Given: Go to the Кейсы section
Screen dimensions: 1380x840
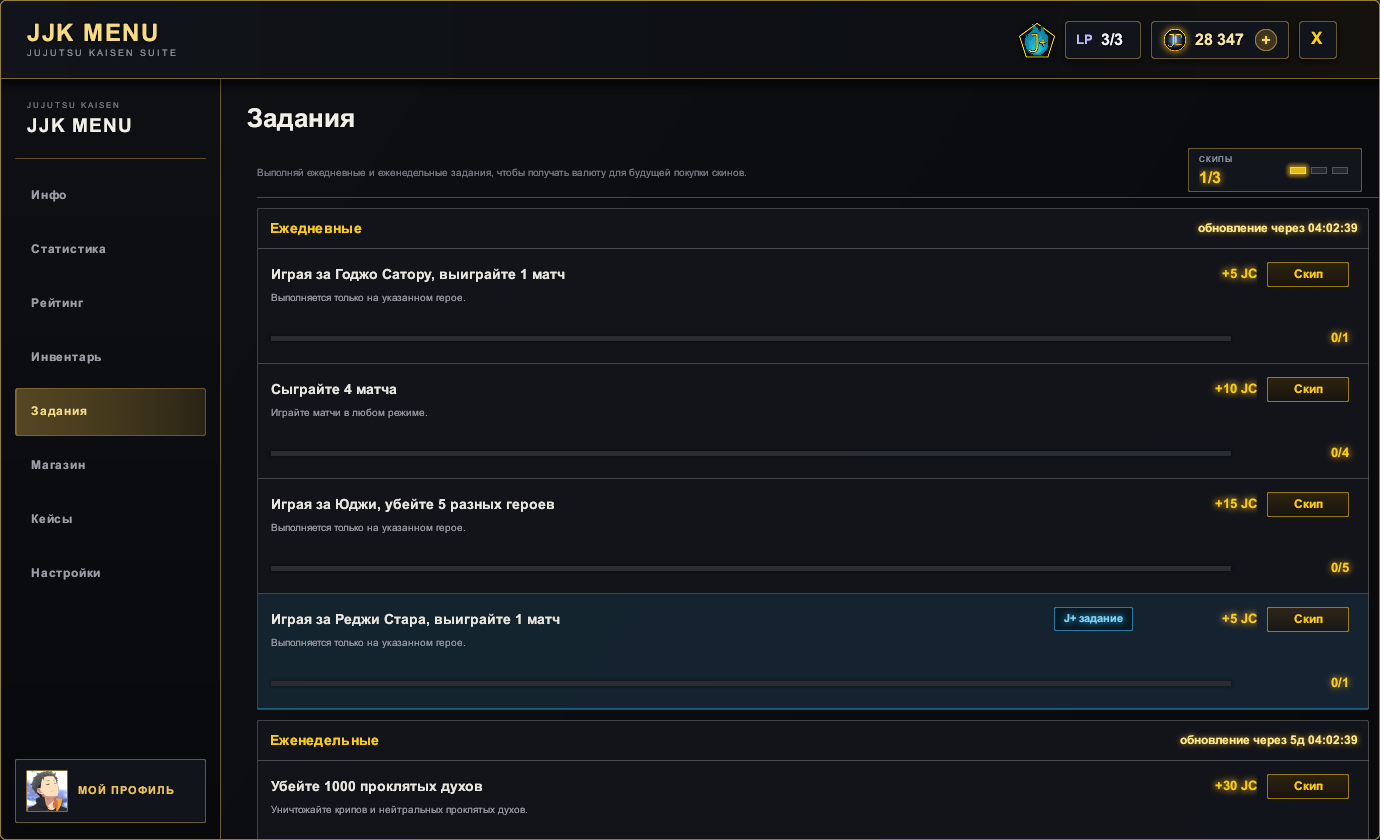Looking at the screenshot, I should coord(110,519).
